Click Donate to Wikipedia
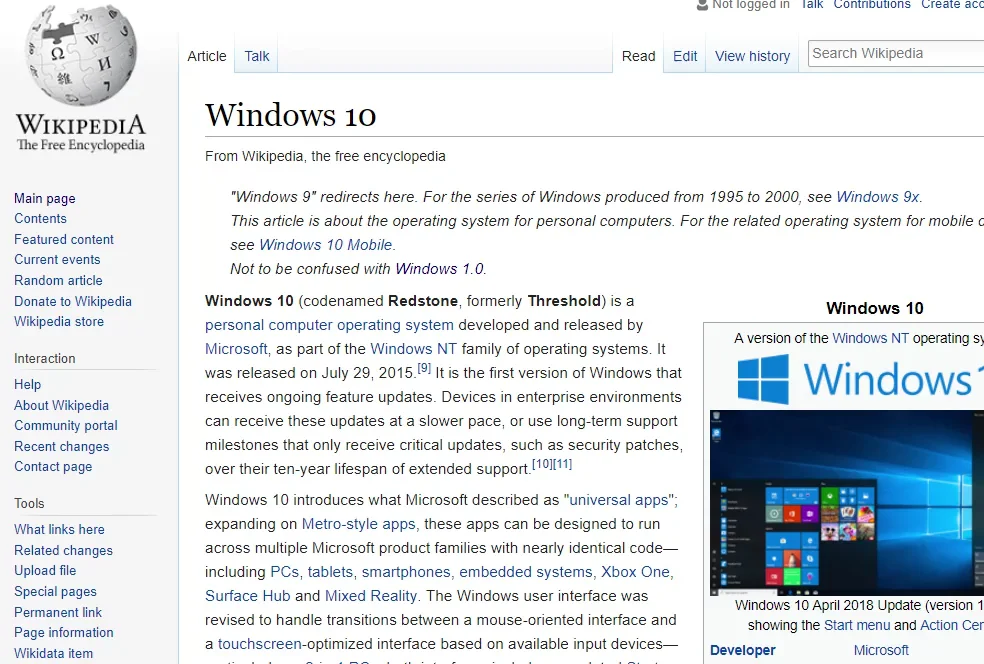The height and width of the screenshot is (664, 984). (73, 301)
